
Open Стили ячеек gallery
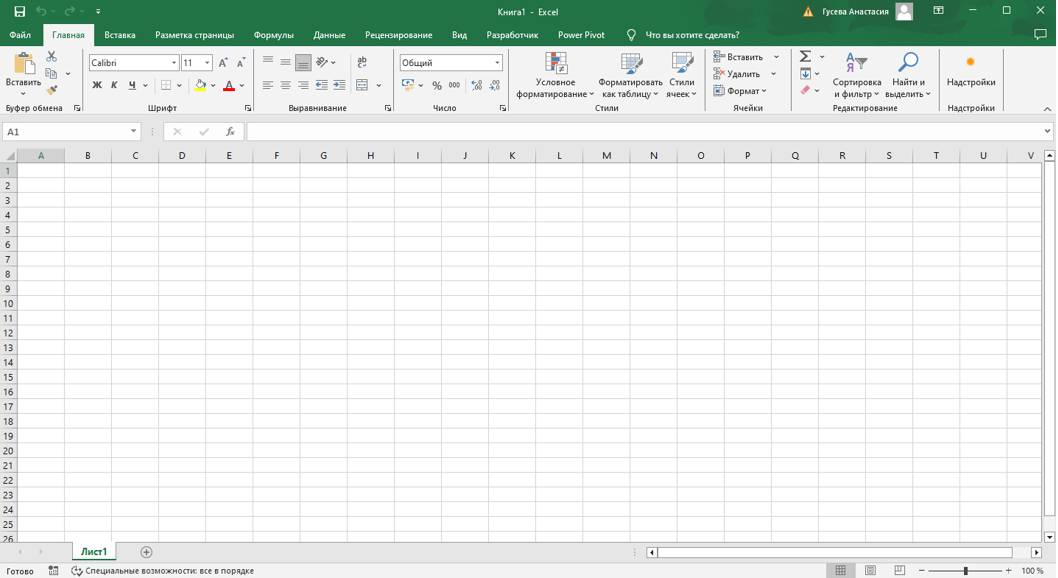click(681, 75)
